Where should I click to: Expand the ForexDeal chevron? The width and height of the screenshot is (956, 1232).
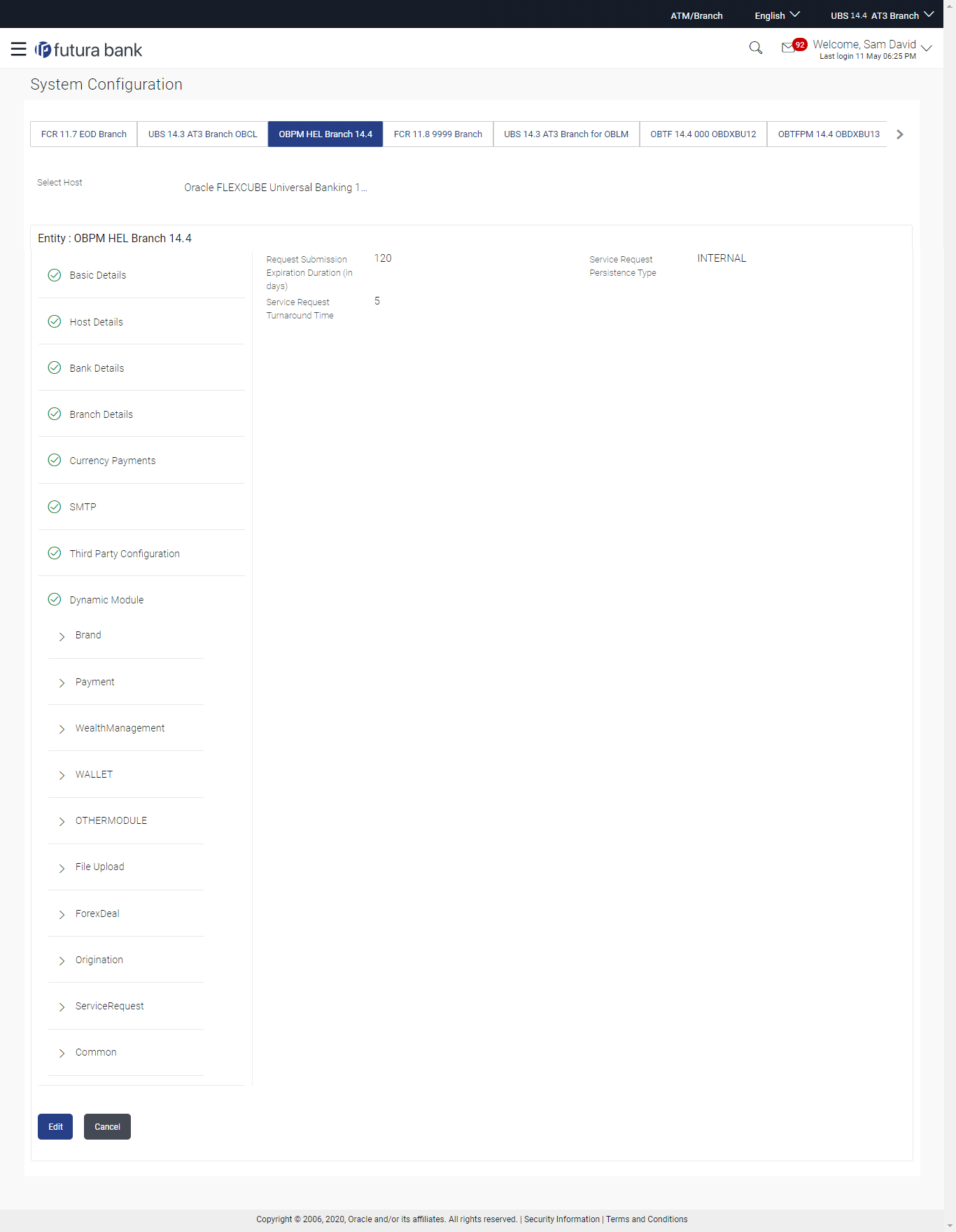(62, 914)
